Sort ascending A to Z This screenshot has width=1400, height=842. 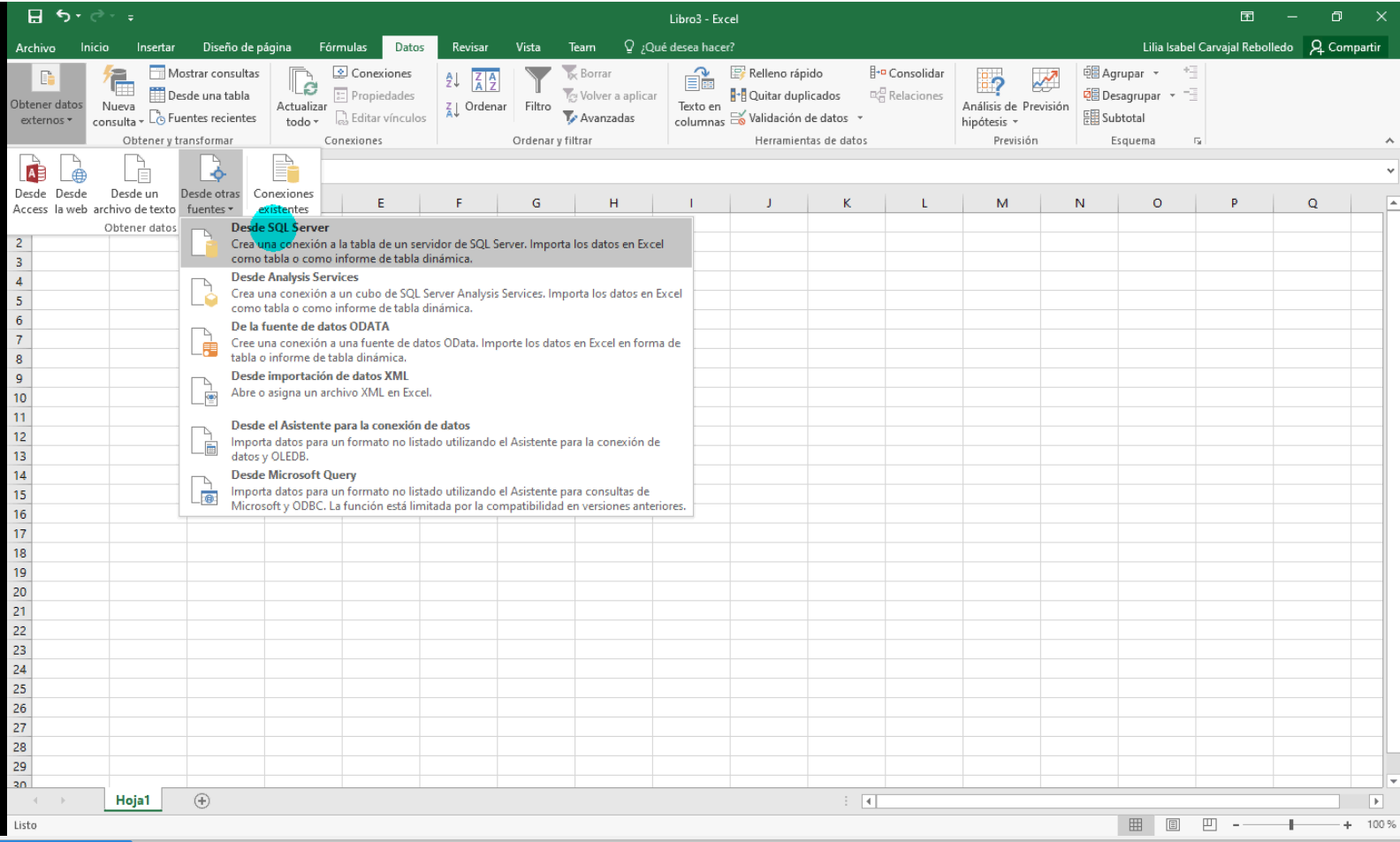(x=452, y=80)
